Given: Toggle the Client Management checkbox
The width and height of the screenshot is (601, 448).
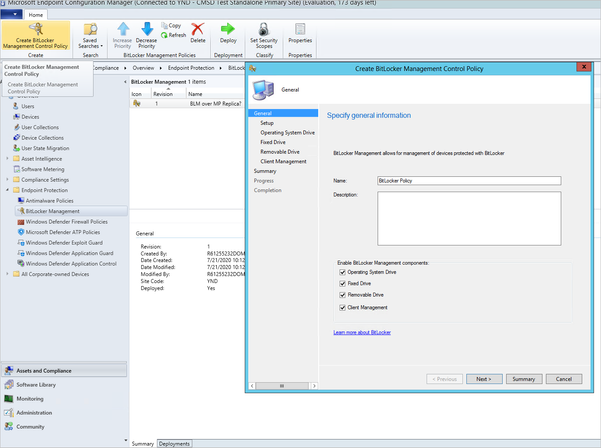Looking at the screenshot, I should pos(343,307).
